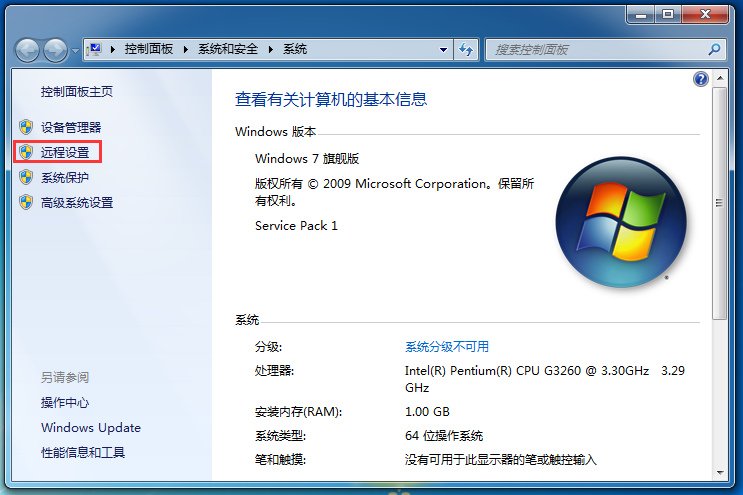
Task: Click the Intel(R) Pentium(R) CPU processor value
Action: coord(545,379)
